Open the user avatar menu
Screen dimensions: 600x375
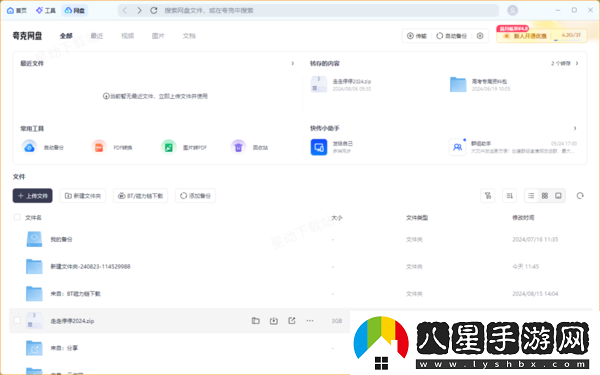click(512, 10)
